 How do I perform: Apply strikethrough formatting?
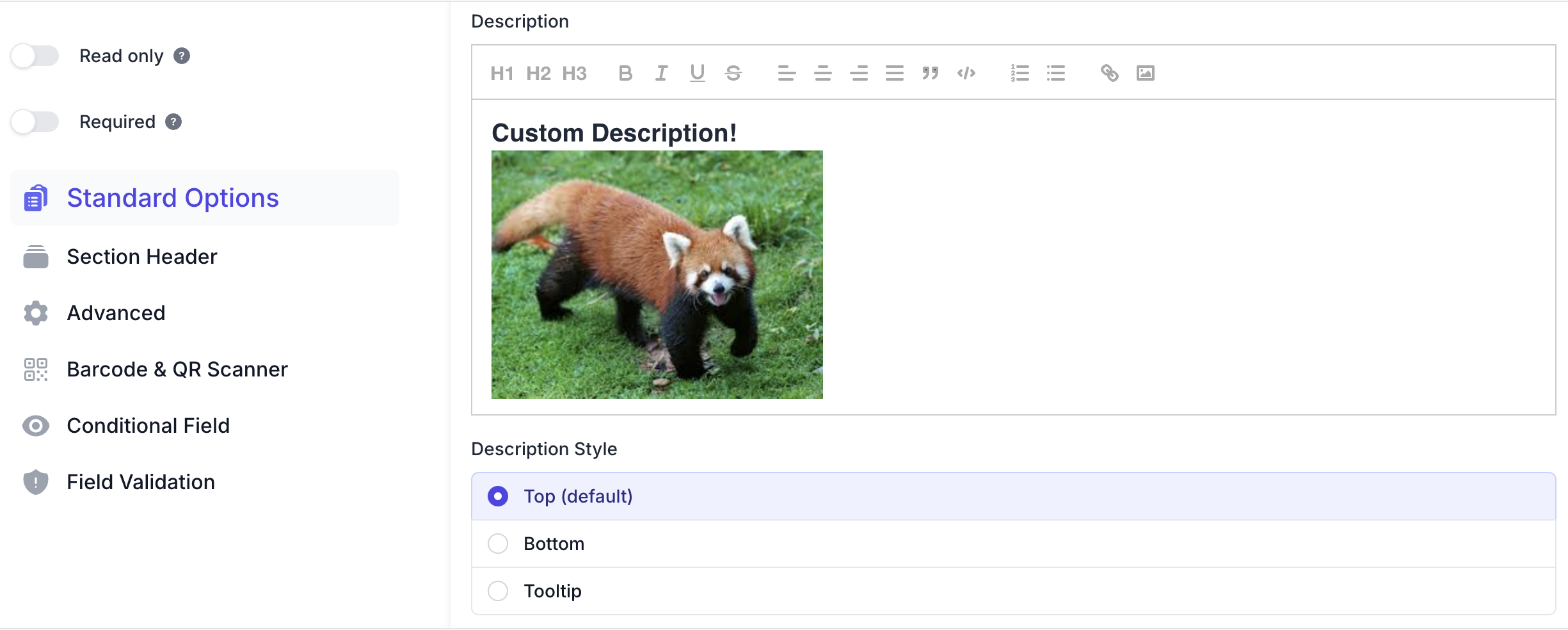[733, 74]
